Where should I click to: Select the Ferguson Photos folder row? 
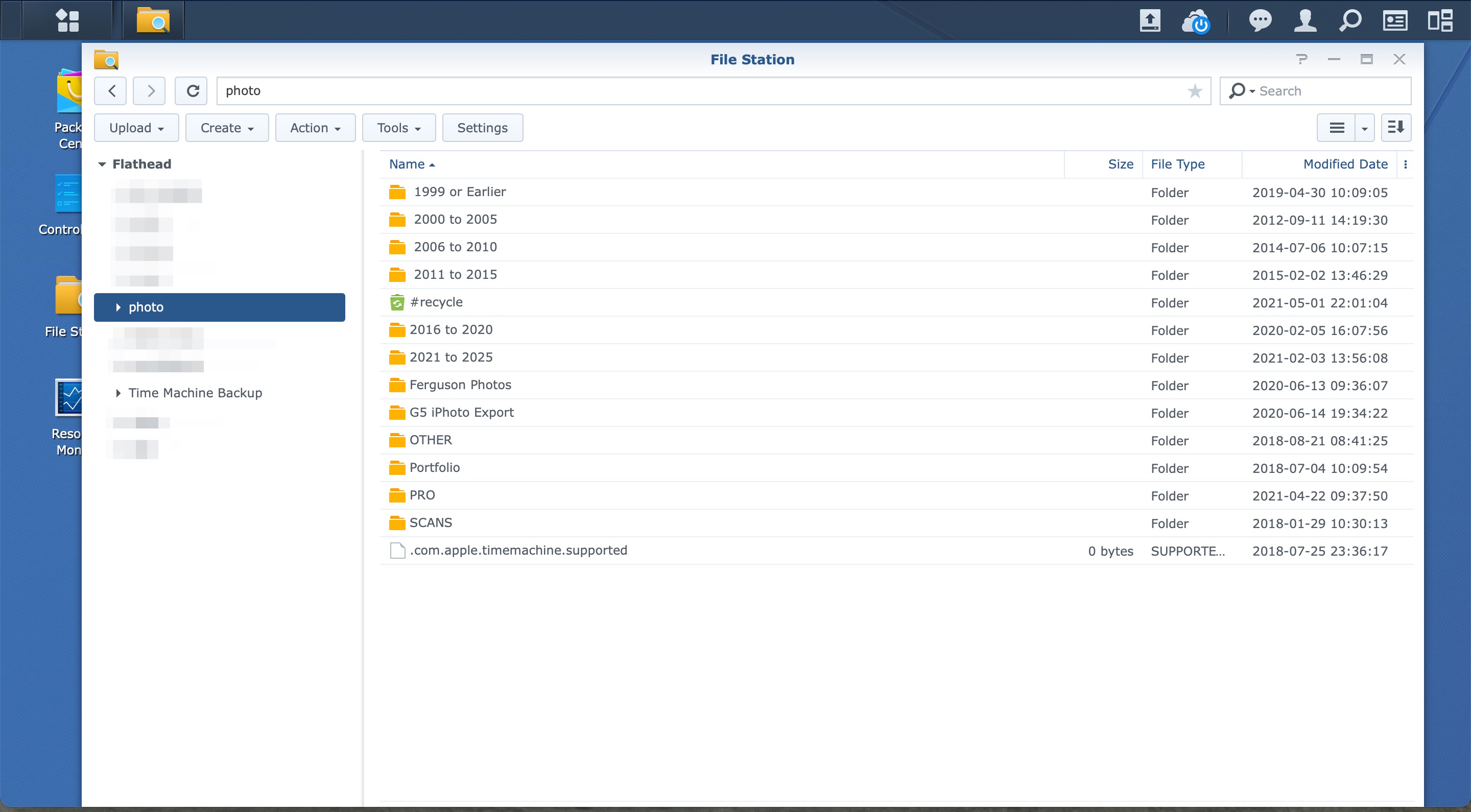pos(460,385)
